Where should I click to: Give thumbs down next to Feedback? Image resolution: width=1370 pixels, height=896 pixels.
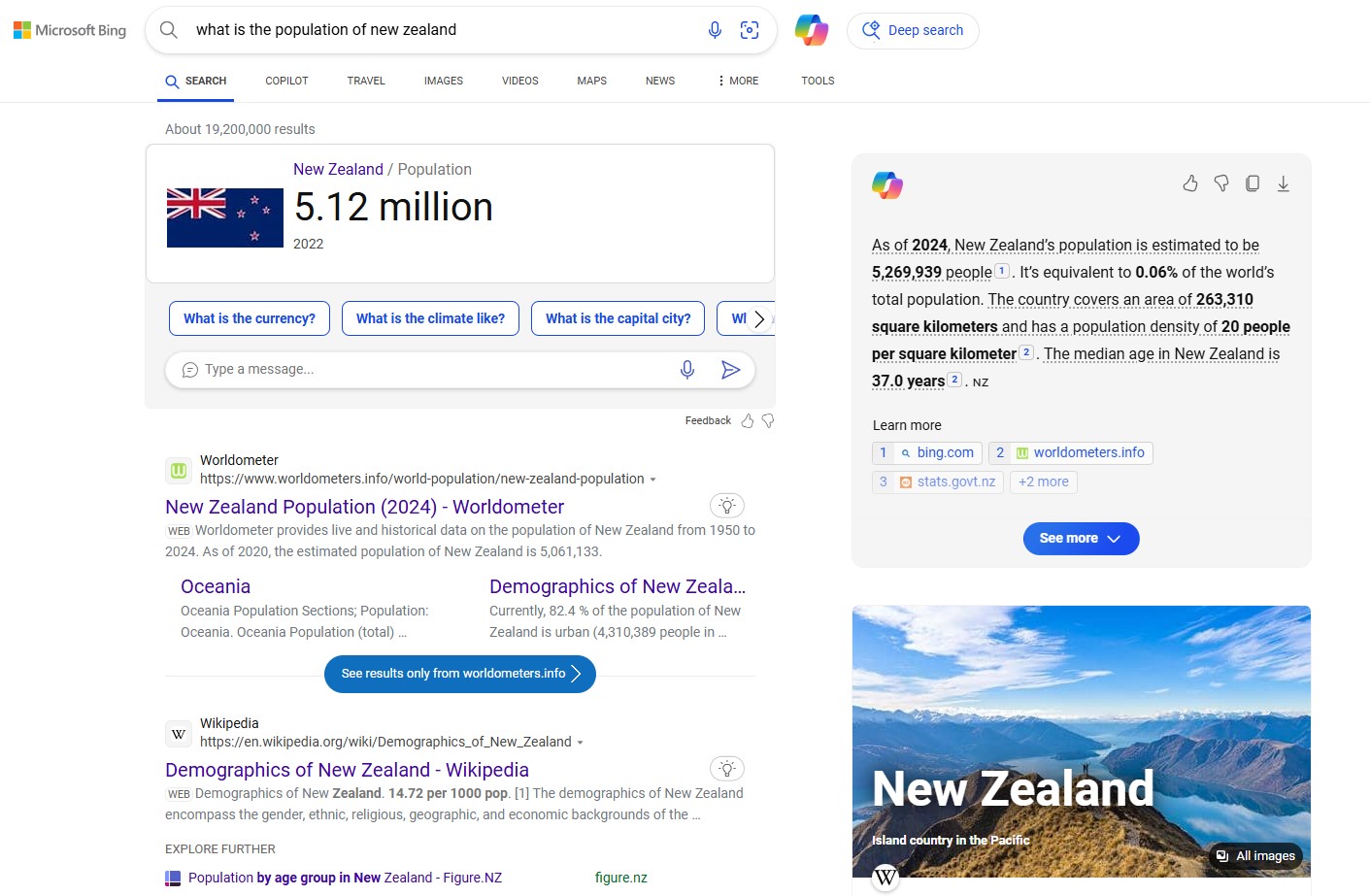768,420
